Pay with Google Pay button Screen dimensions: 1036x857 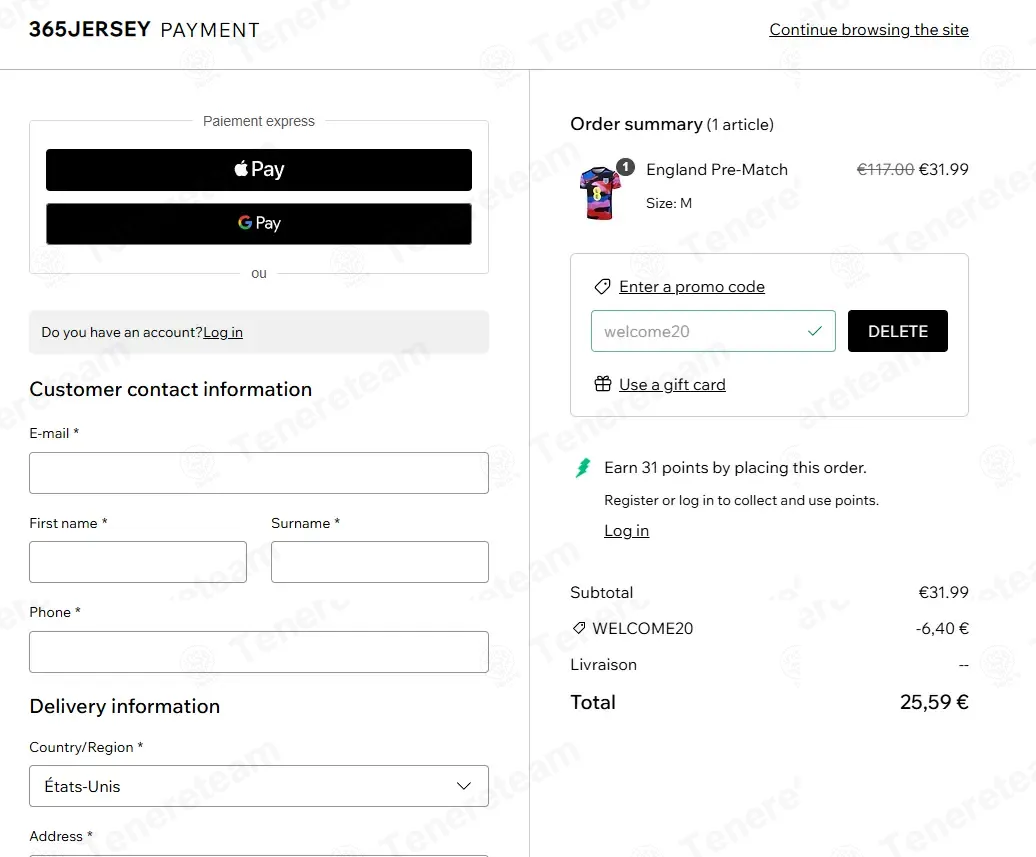pos(259,224)
